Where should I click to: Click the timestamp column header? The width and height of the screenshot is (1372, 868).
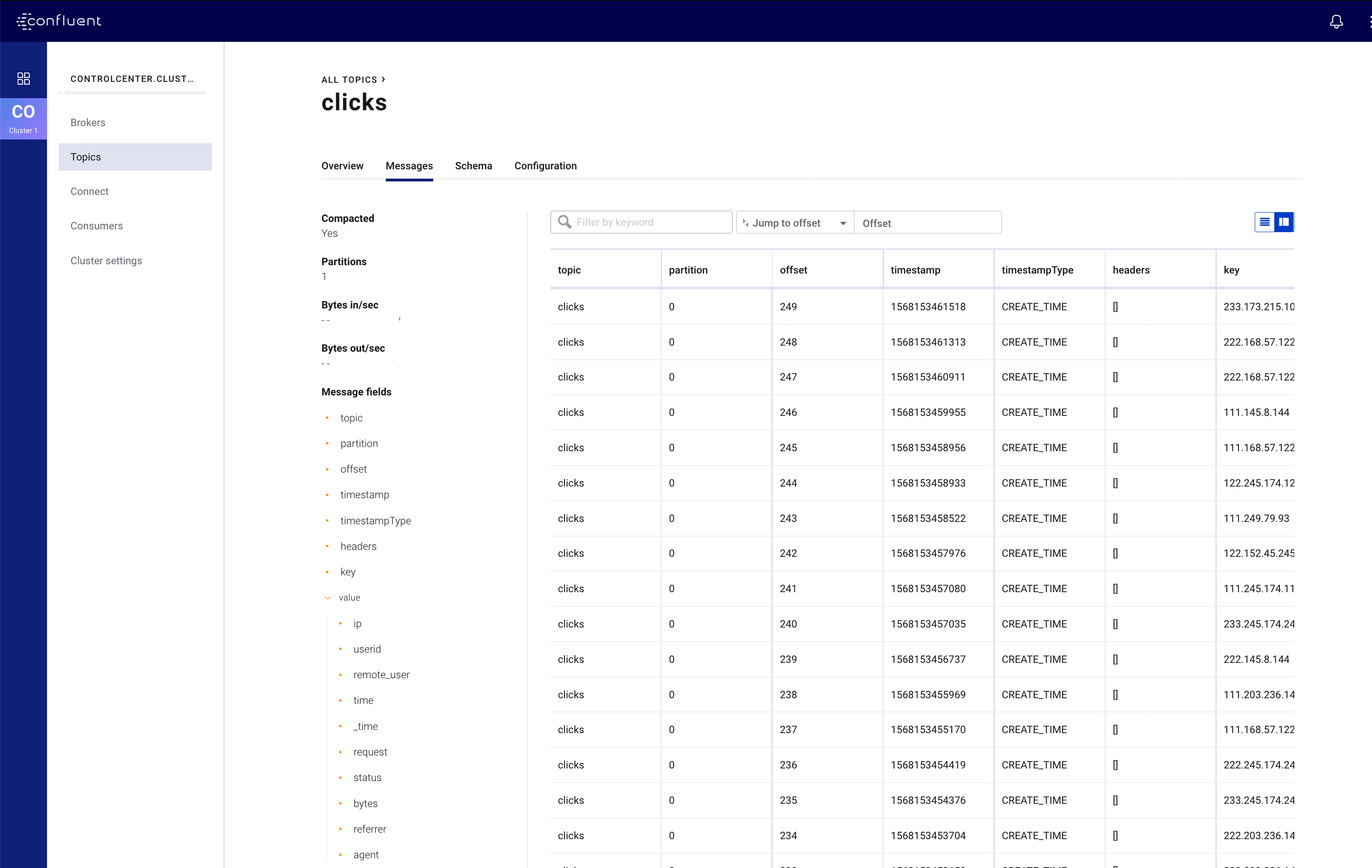915,270
